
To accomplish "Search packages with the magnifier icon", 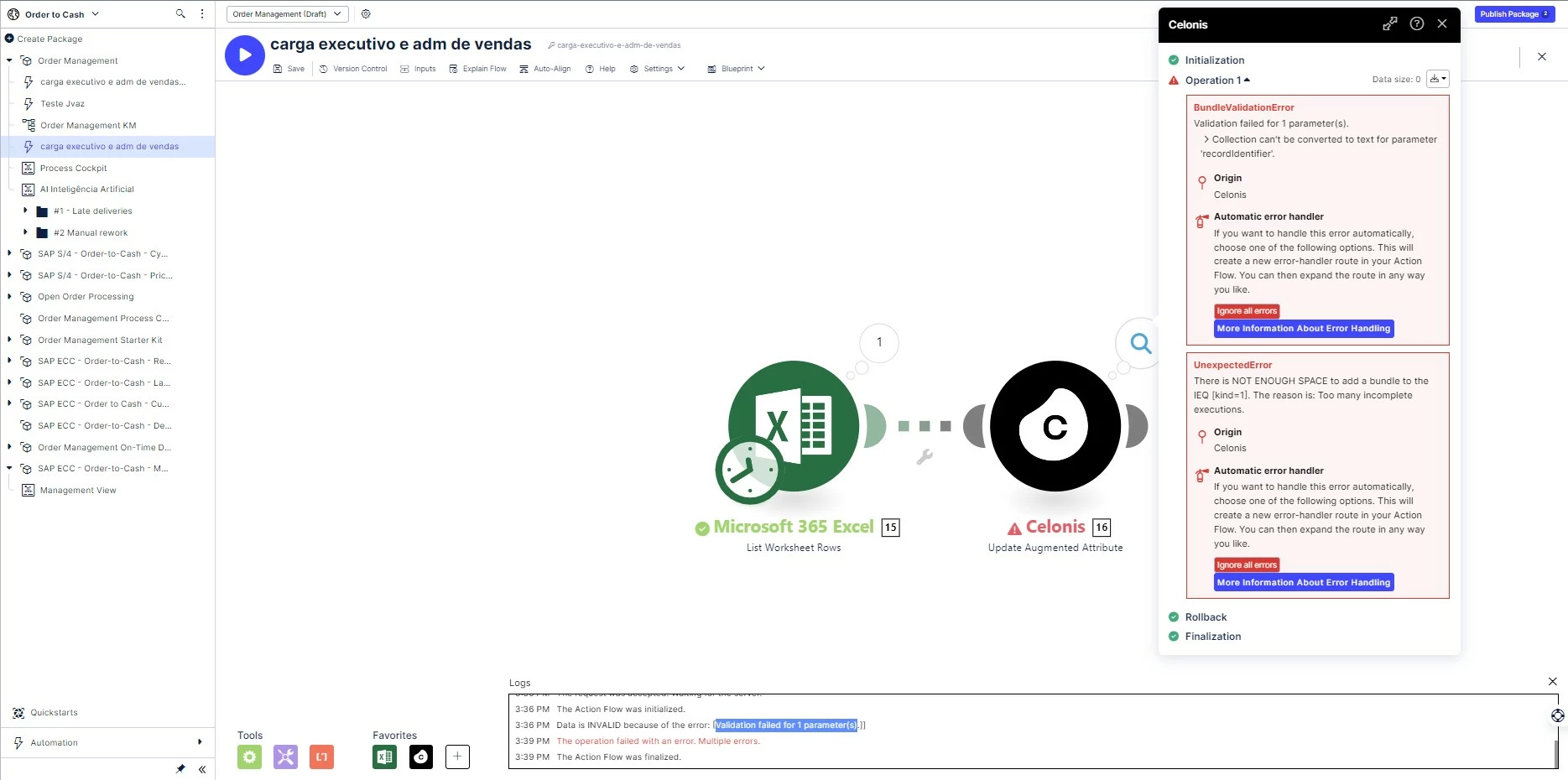I will 180,14.
